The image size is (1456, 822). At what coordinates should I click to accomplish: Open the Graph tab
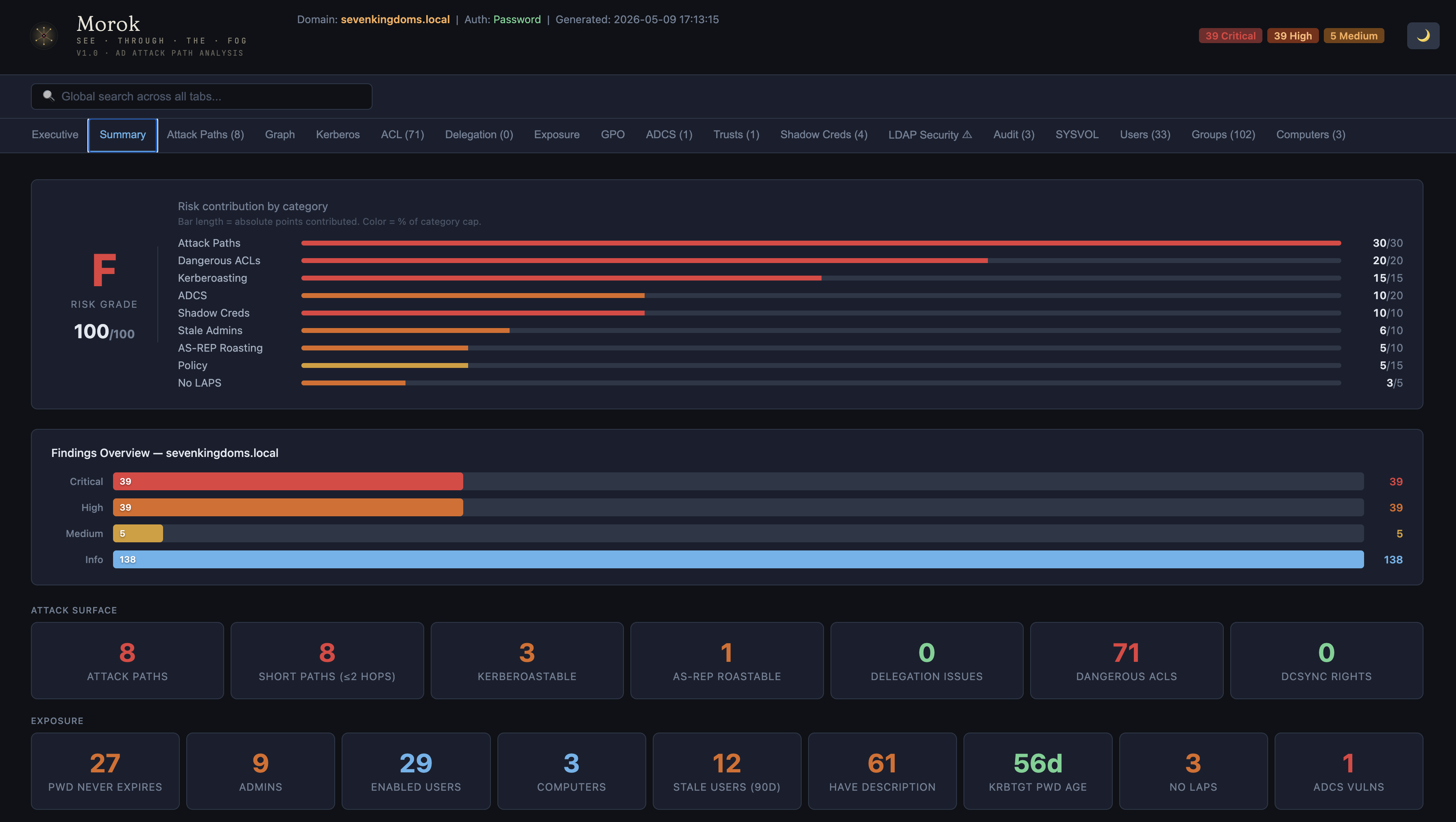pos(280,135)
